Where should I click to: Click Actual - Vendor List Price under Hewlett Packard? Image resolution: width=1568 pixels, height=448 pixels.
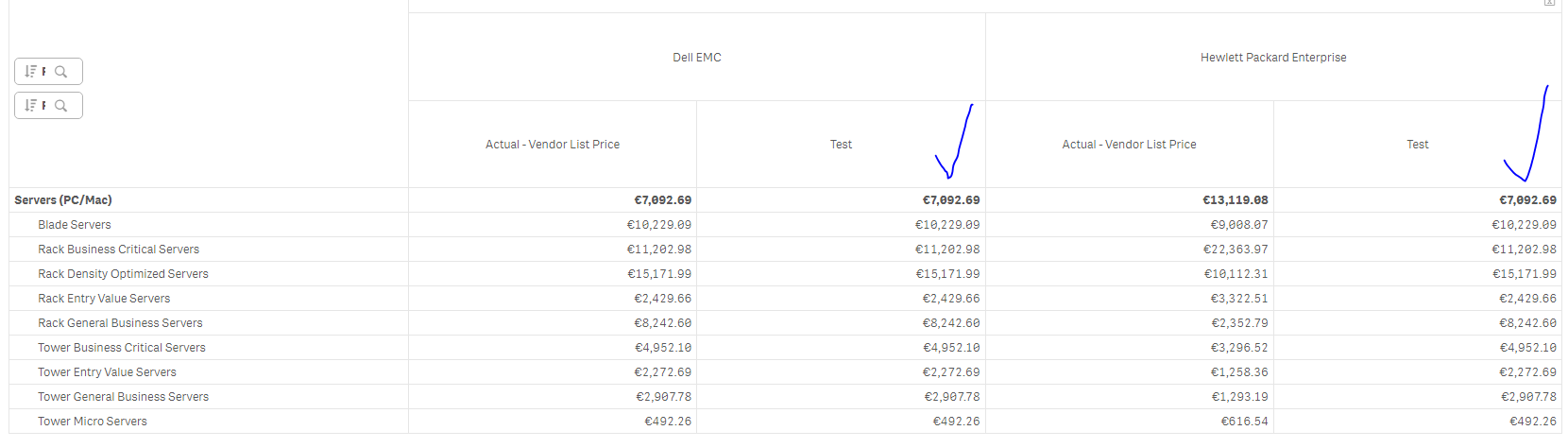[x=1129, y=145]
